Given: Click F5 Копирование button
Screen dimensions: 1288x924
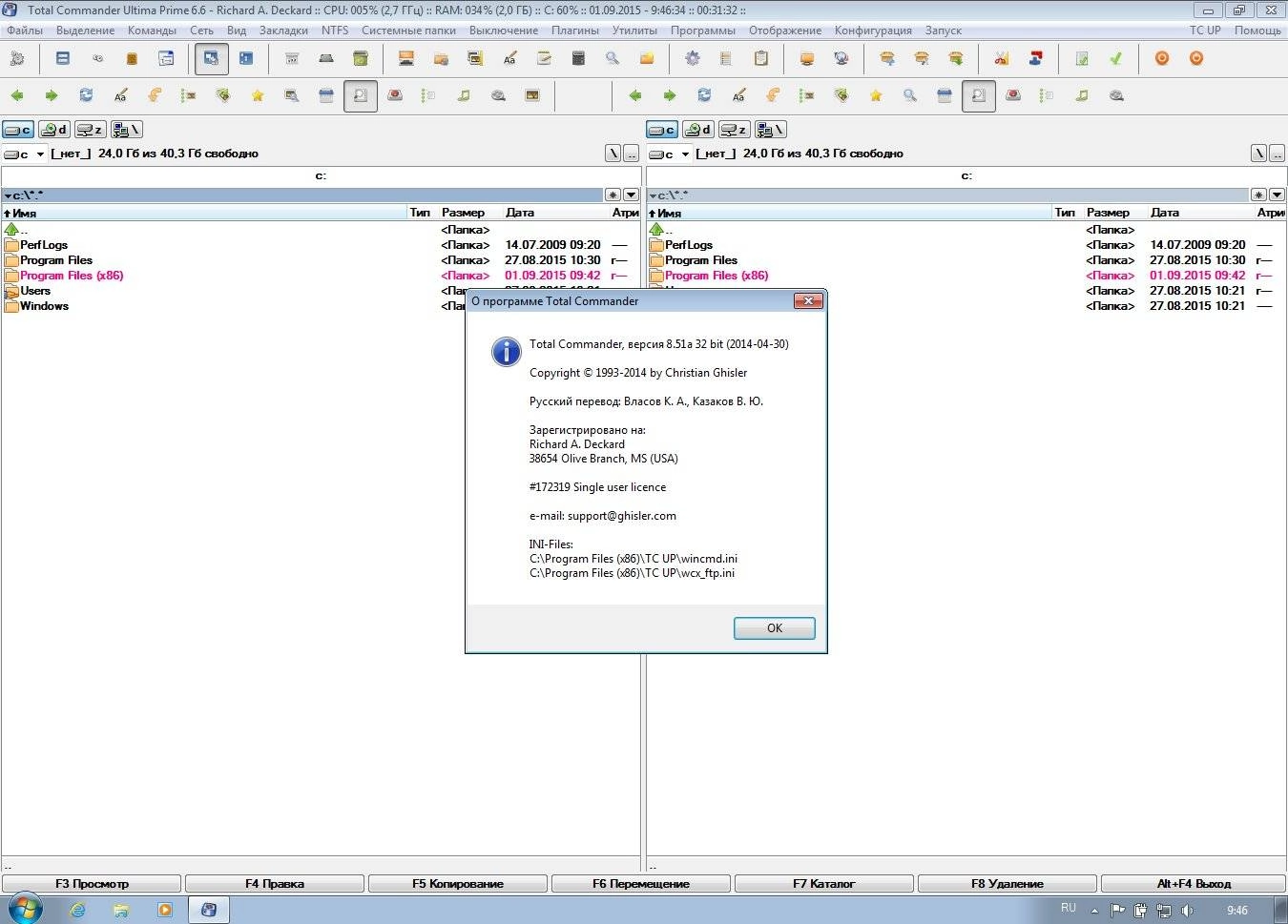Looking at the screenshot, I should click(458, 884).
